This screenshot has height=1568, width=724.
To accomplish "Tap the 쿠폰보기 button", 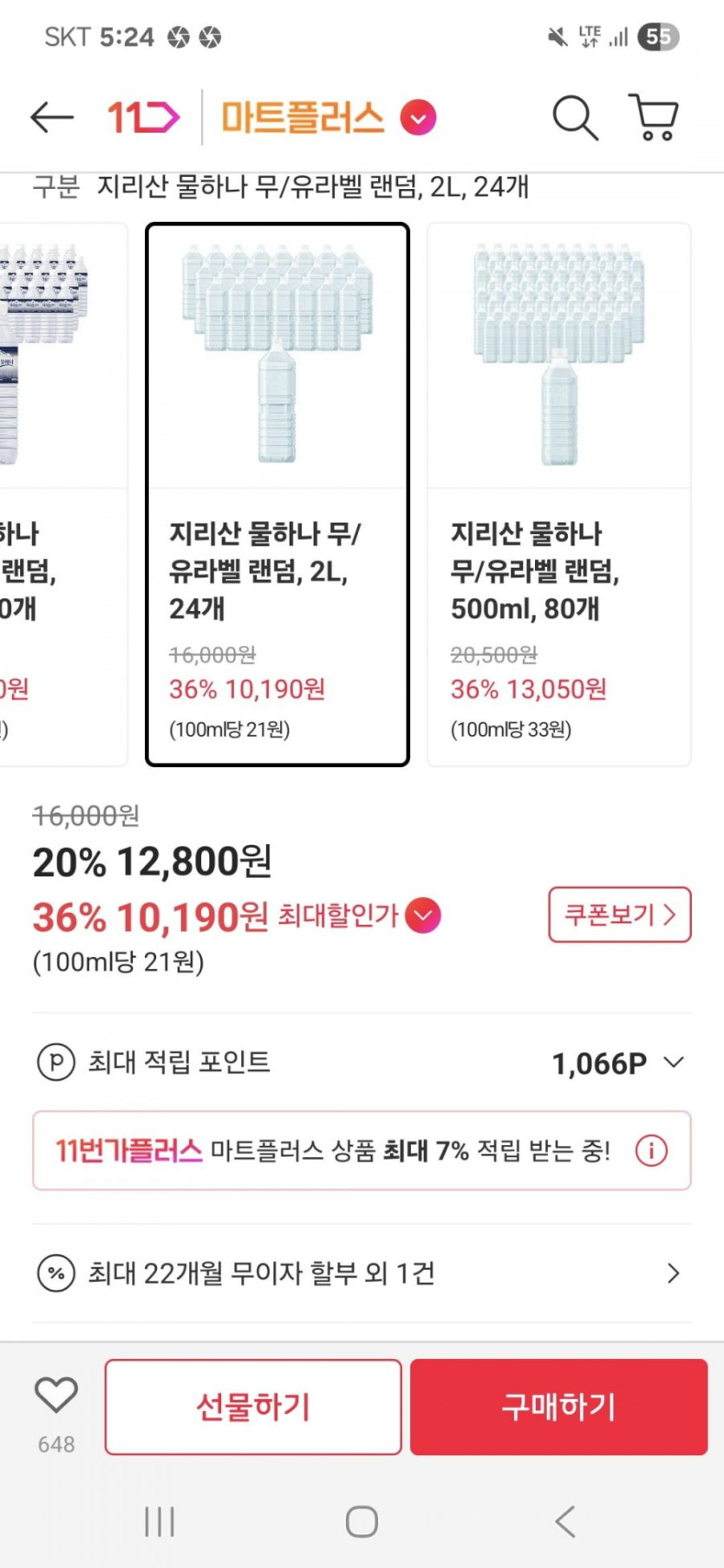I will tap(619, 914).
